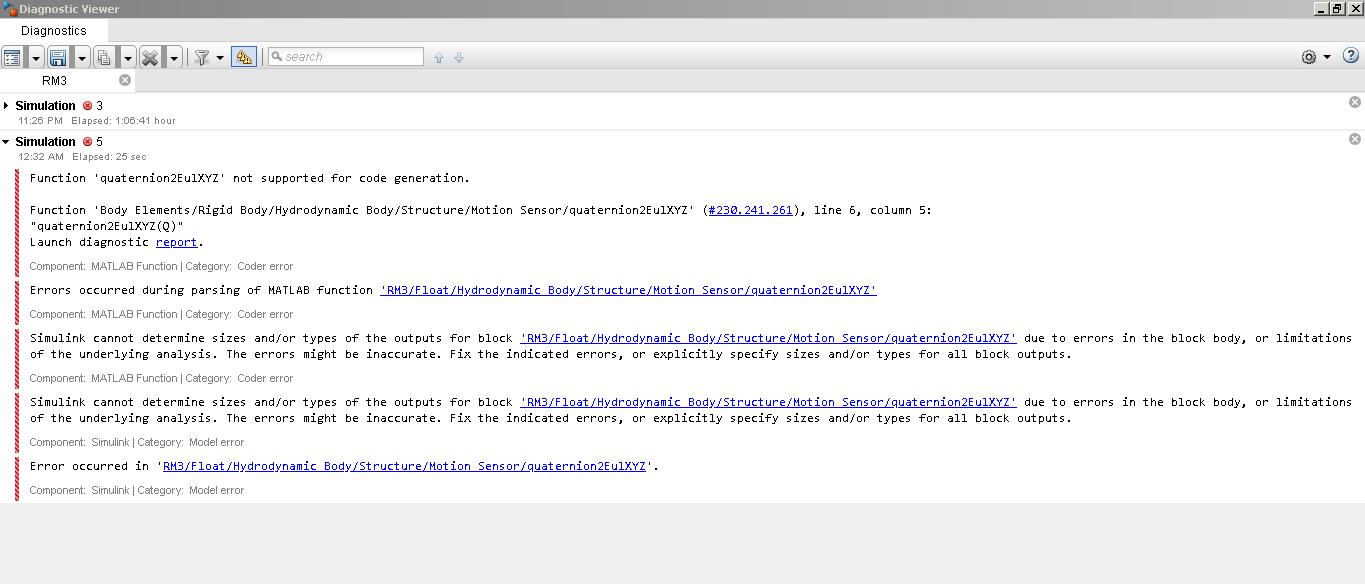Click into the search field
This screenshot has width=1365, height=584.
tap(345, 57)
